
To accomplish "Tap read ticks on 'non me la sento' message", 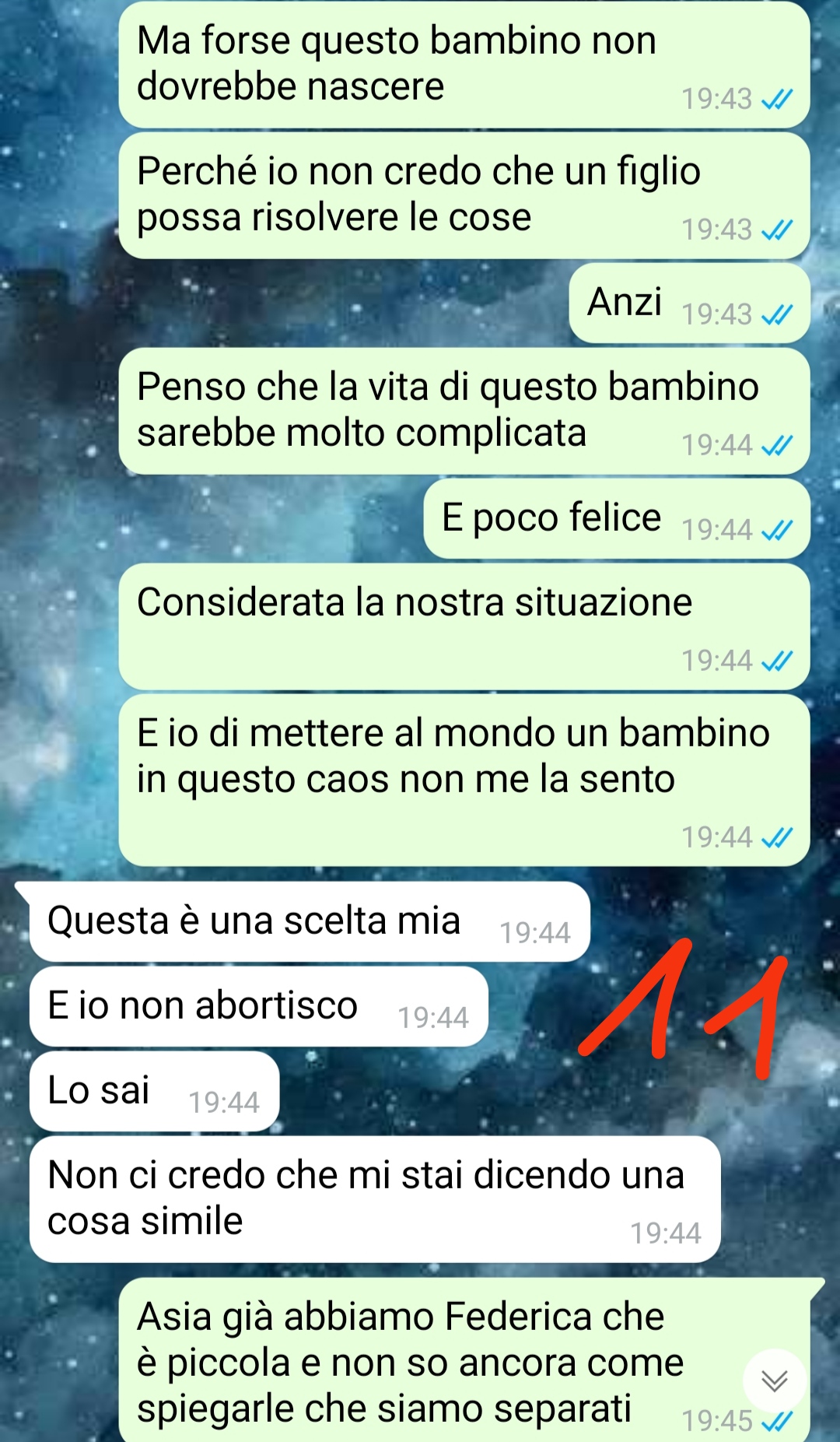I will pos(776,838).
